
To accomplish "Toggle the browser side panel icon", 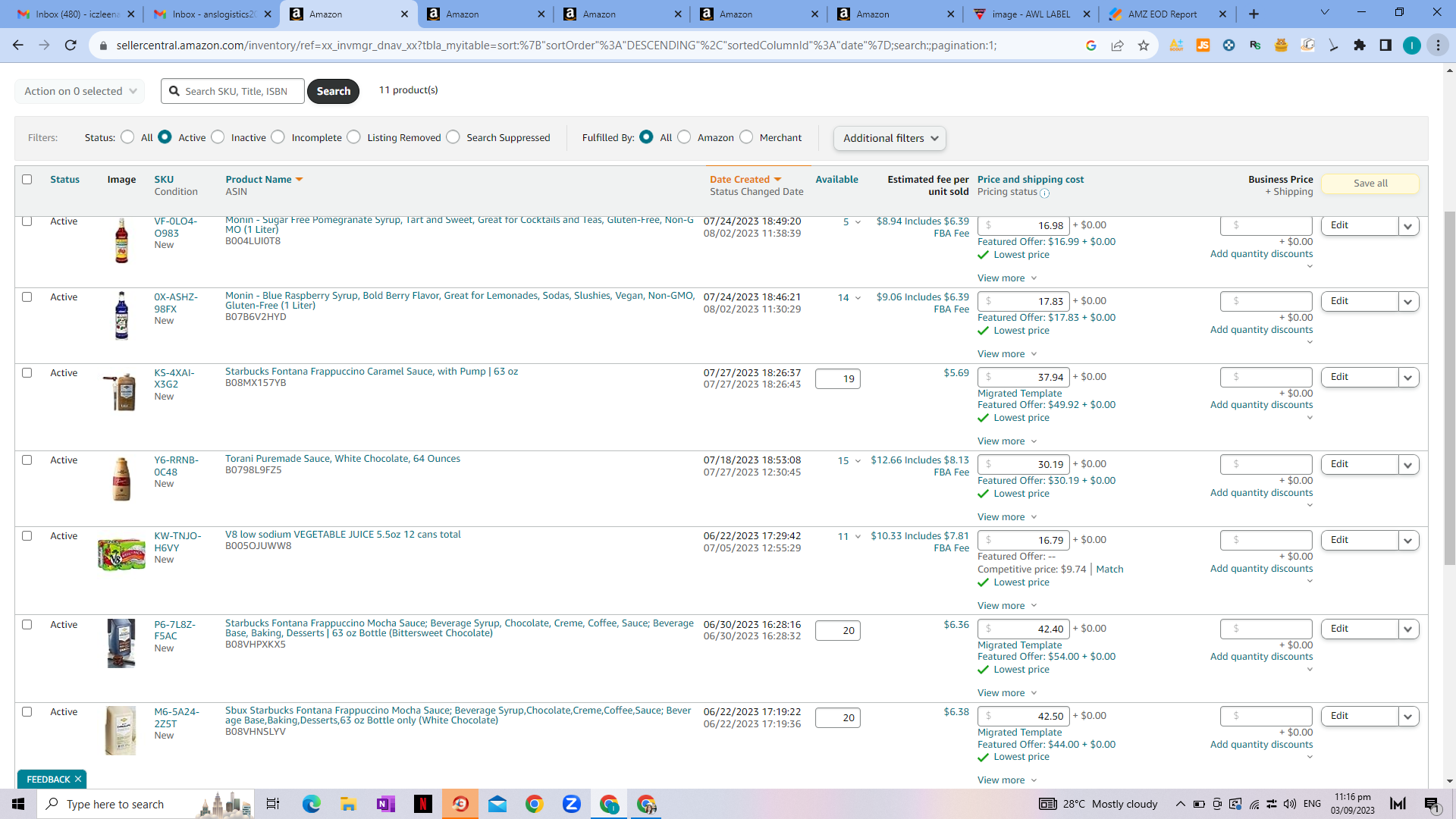I will [x=1385, y=45].
